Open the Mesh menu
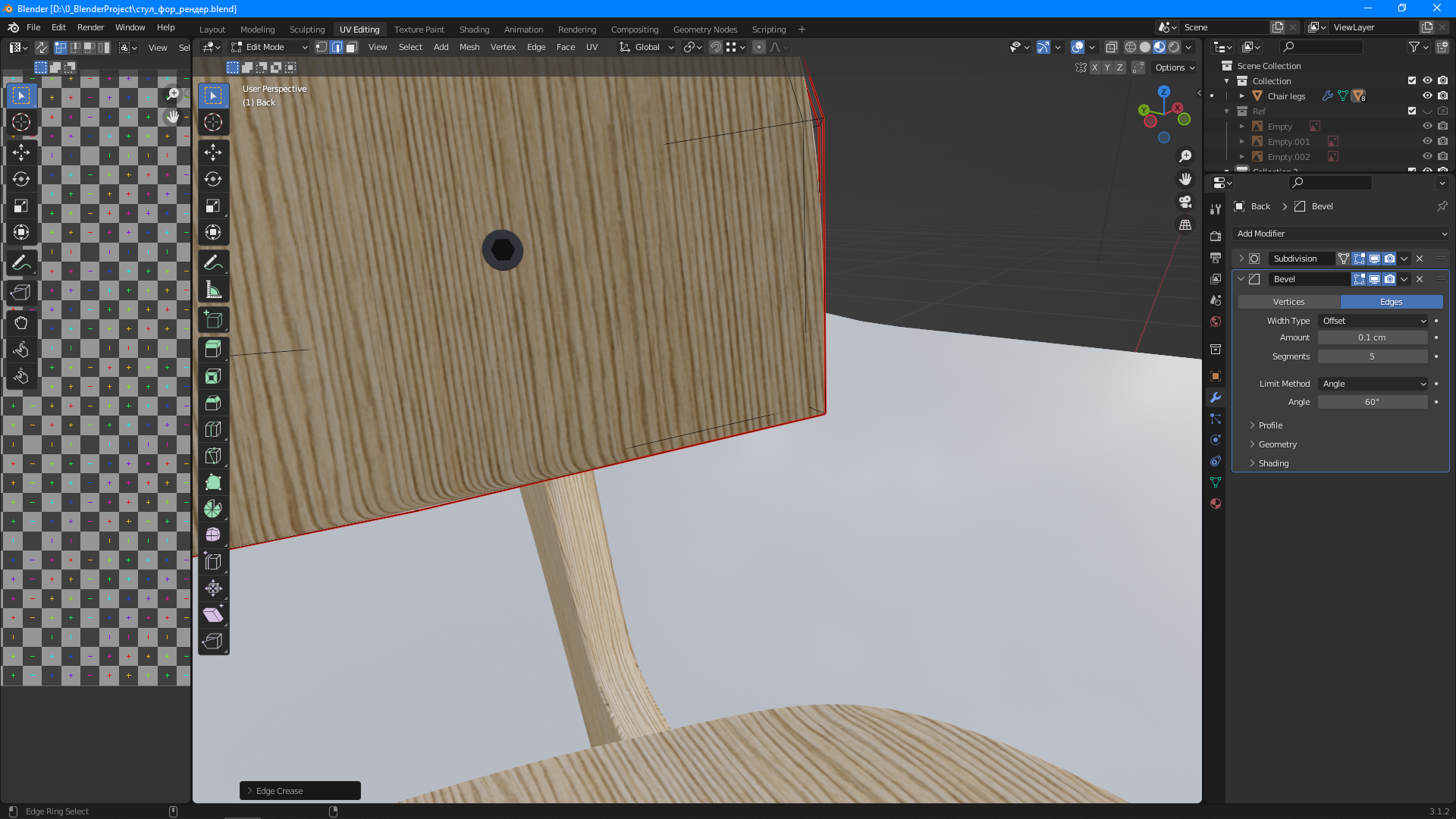The image size is (1456, 819). coord(469,47)
